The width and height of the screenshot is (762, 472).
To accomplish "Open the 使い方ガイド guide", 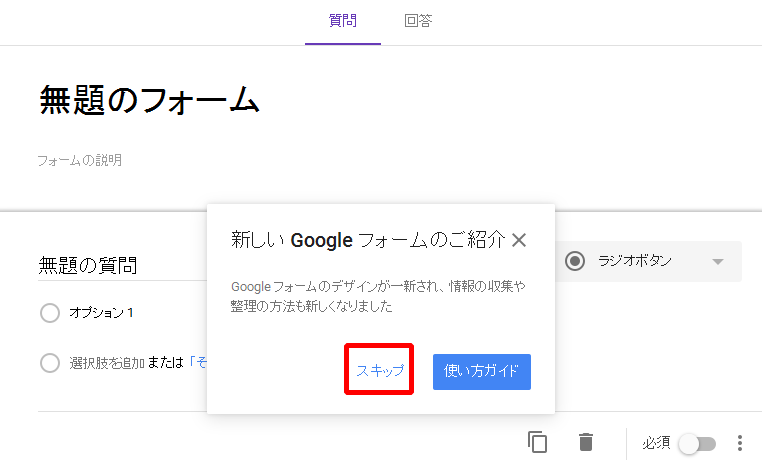I will coord(482,372).
